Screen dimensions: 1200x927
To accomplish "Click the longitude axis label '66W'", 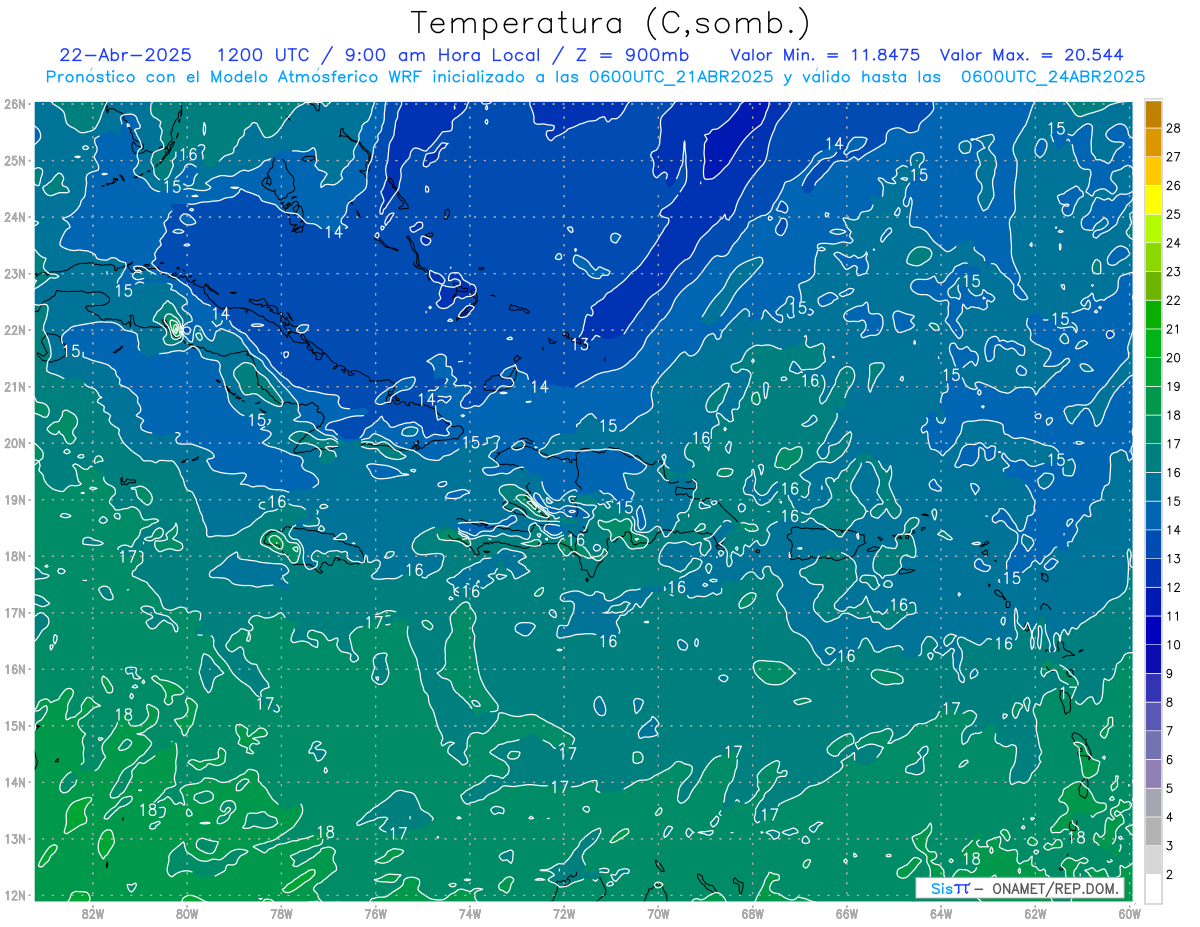I will [x=846, y=914].
